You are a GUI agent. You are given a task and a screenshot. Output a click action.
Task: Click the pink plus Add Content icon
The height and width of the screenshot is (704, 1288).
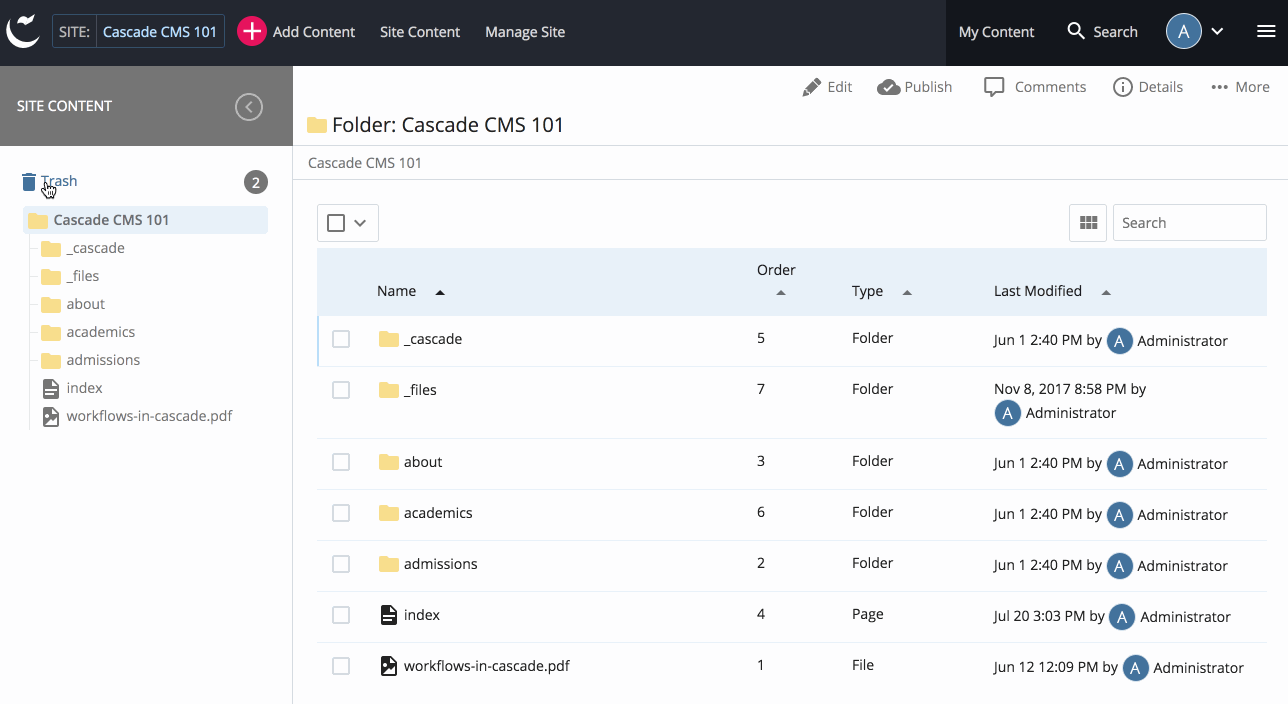(252, 31)
